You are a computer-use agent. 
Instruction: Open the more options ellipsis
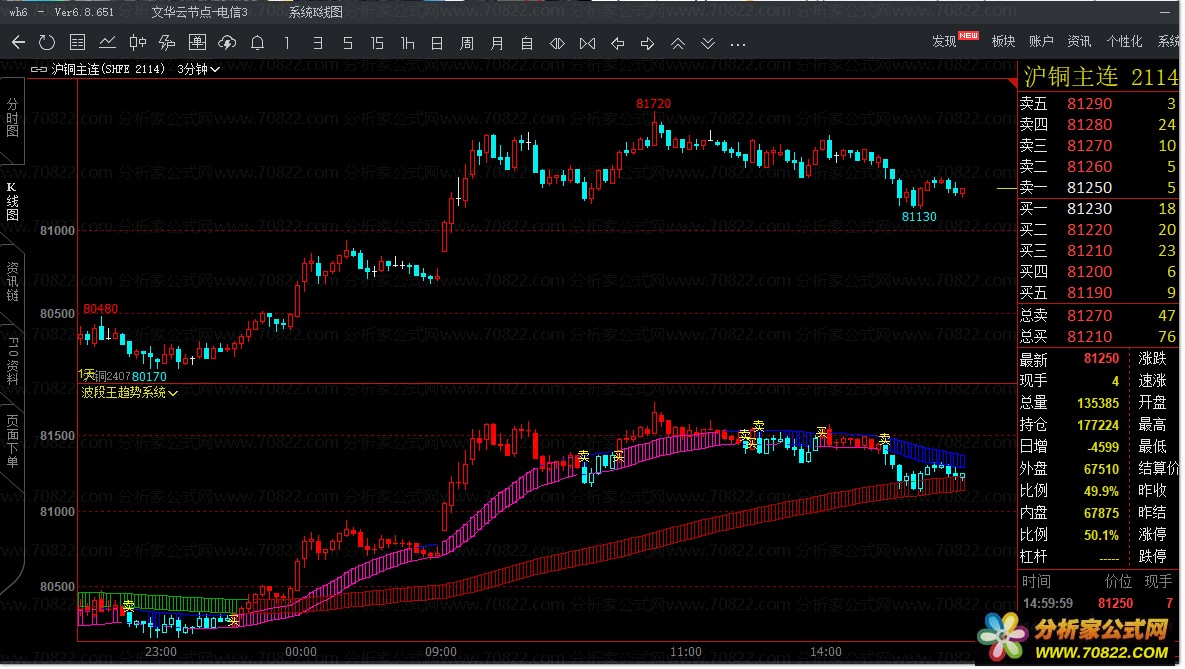tap(738, 44)
